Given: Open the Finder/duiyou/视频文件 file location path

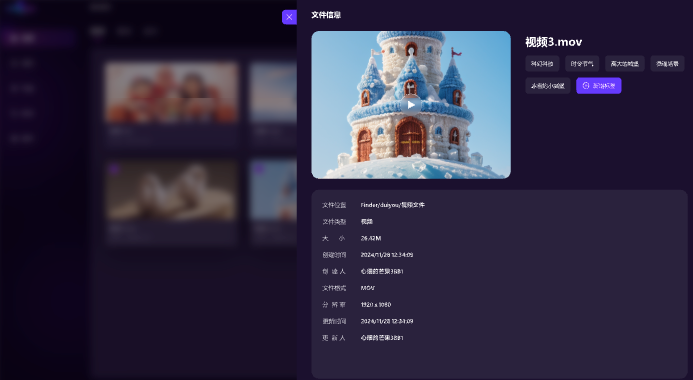Looking at the screenshot, I should coord(392,205).
